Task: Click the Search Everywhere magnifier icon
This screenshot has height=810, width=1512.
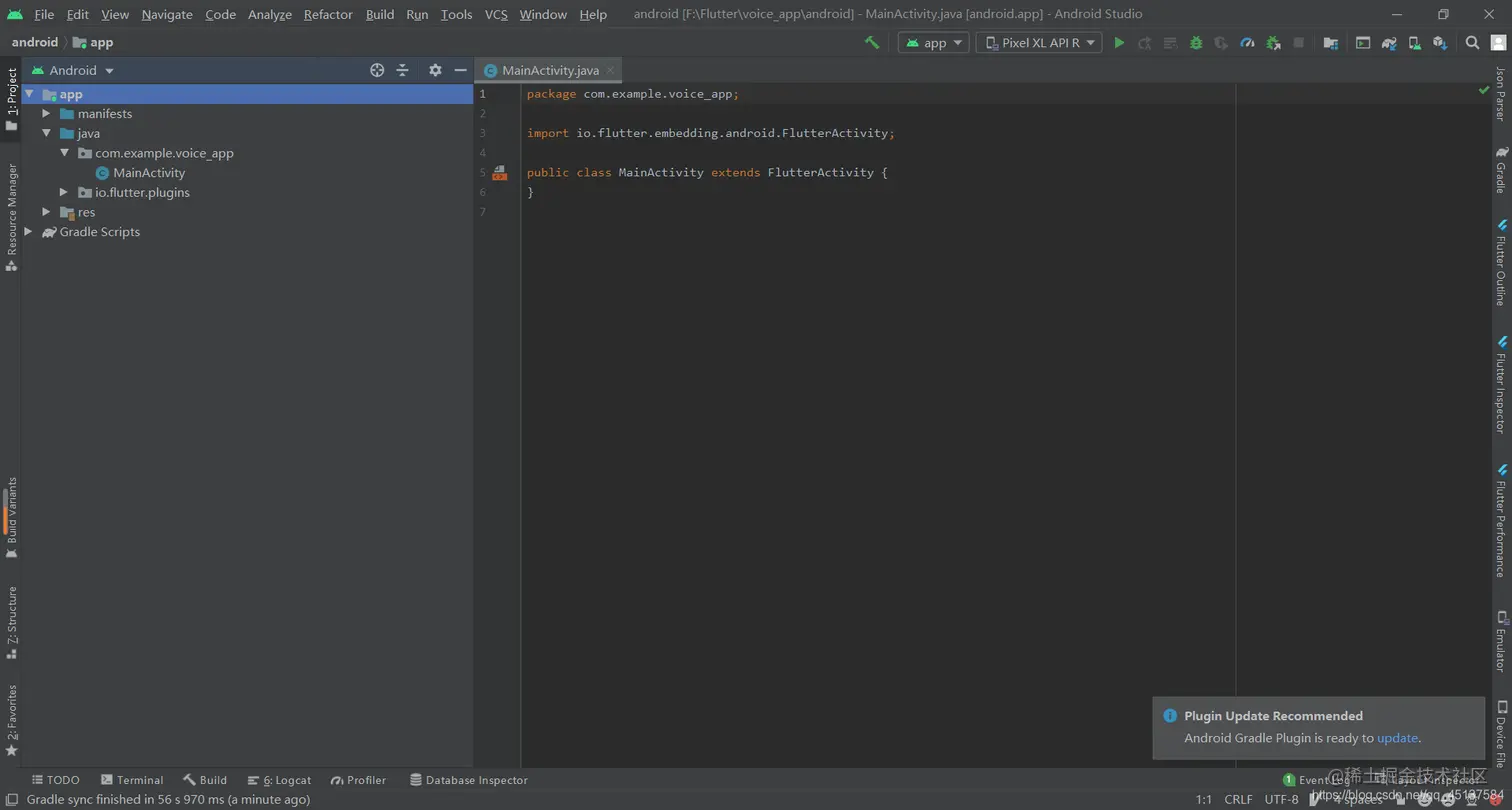Action: pos(1472,42)
